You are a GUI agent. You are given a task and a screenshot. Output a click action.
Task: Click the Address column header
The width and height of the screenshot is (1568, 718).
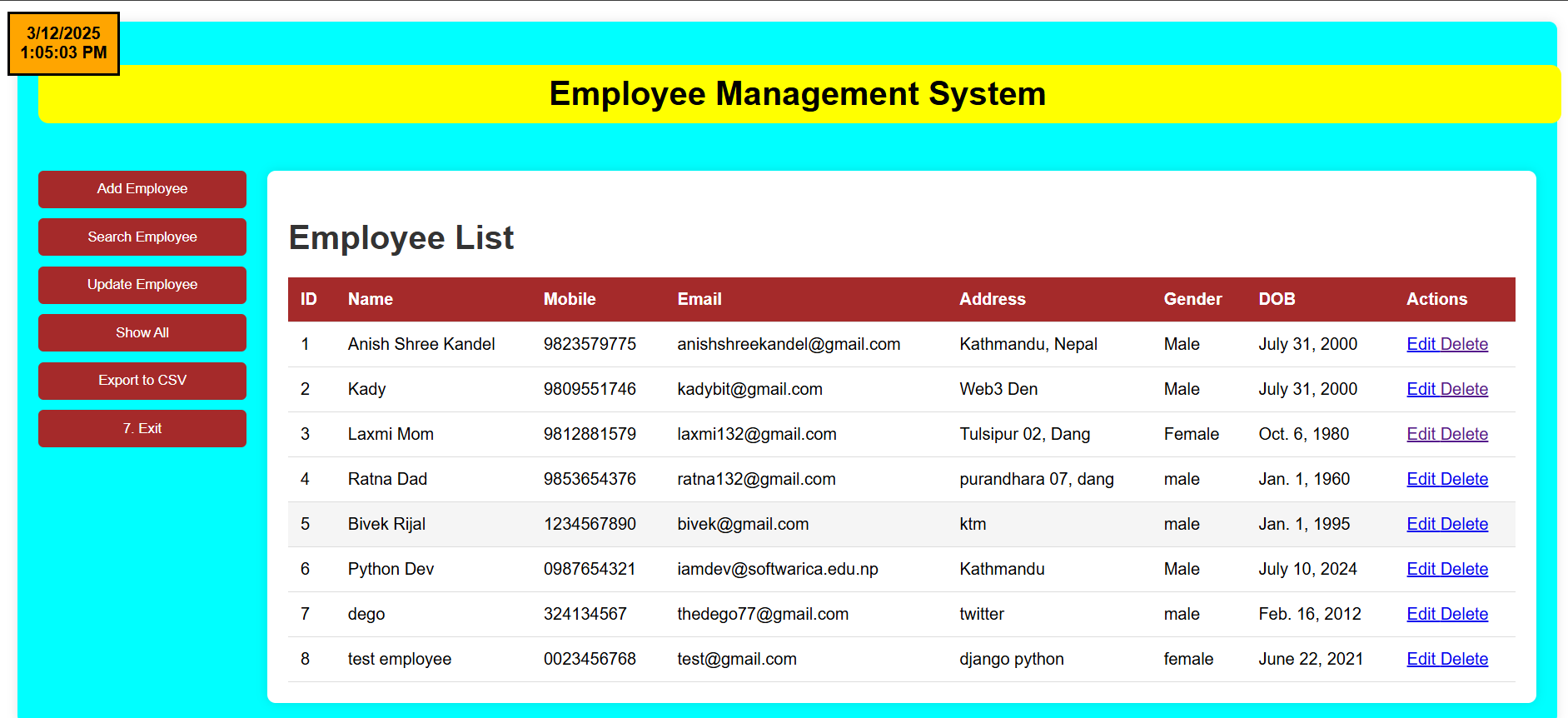tap(993, 299)
